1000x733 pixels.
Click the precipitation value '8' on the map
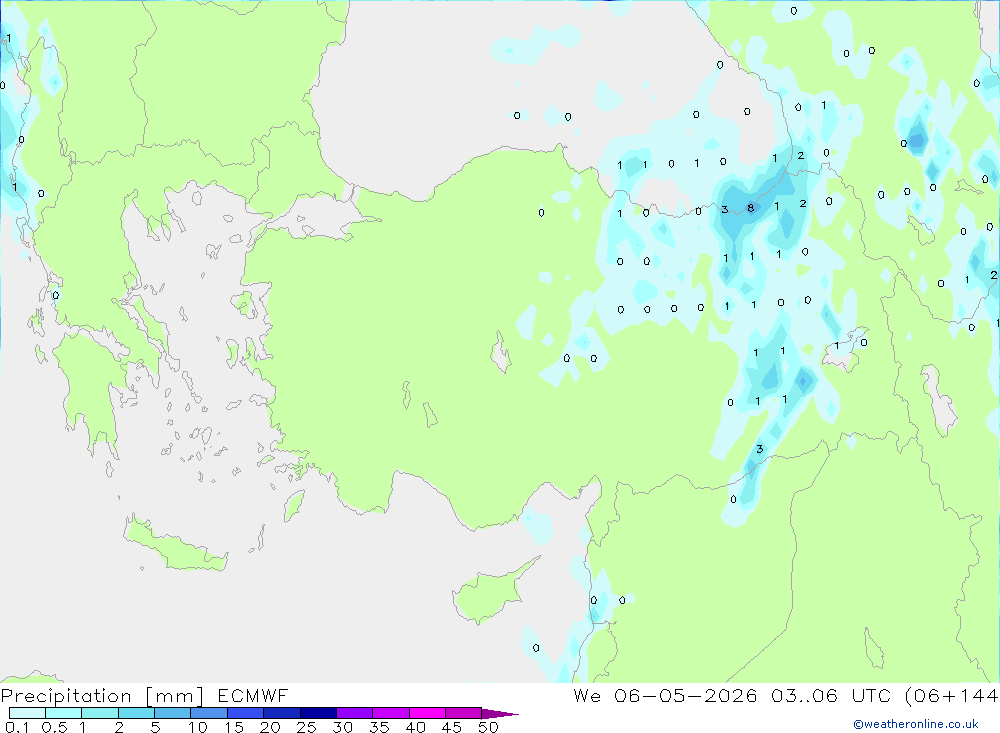tap(751, 208)
